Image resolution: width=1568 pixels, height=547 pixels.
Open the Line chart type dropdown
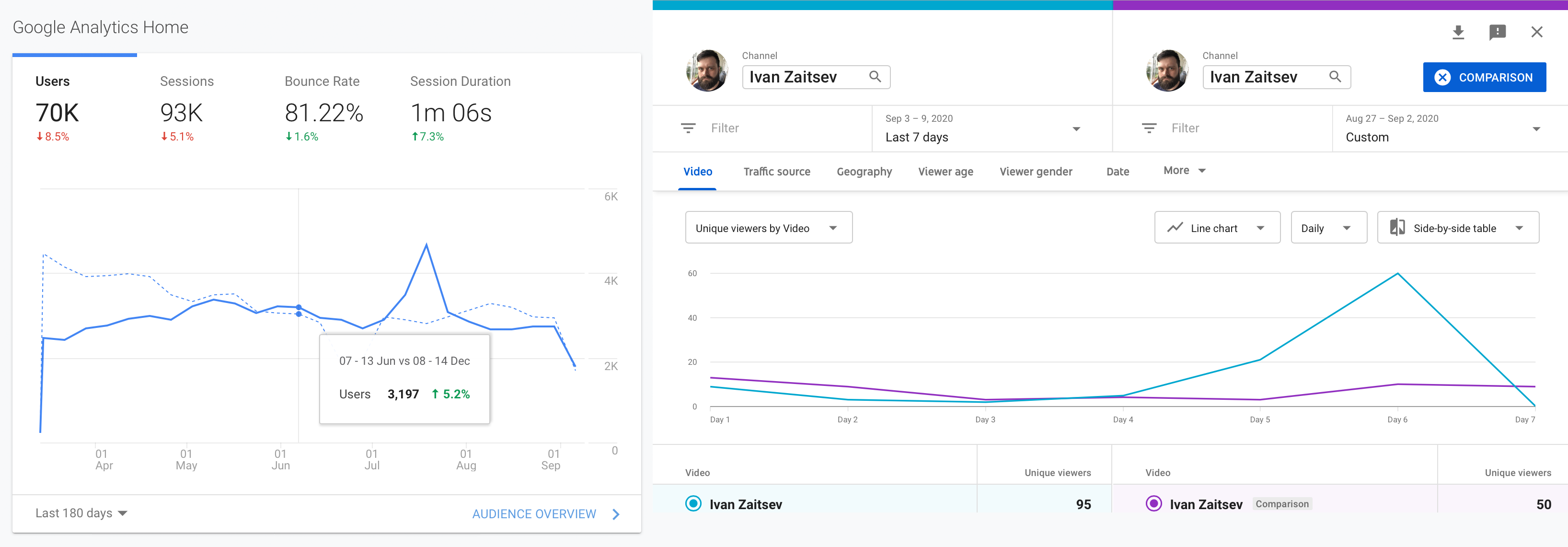[1217, 227]
